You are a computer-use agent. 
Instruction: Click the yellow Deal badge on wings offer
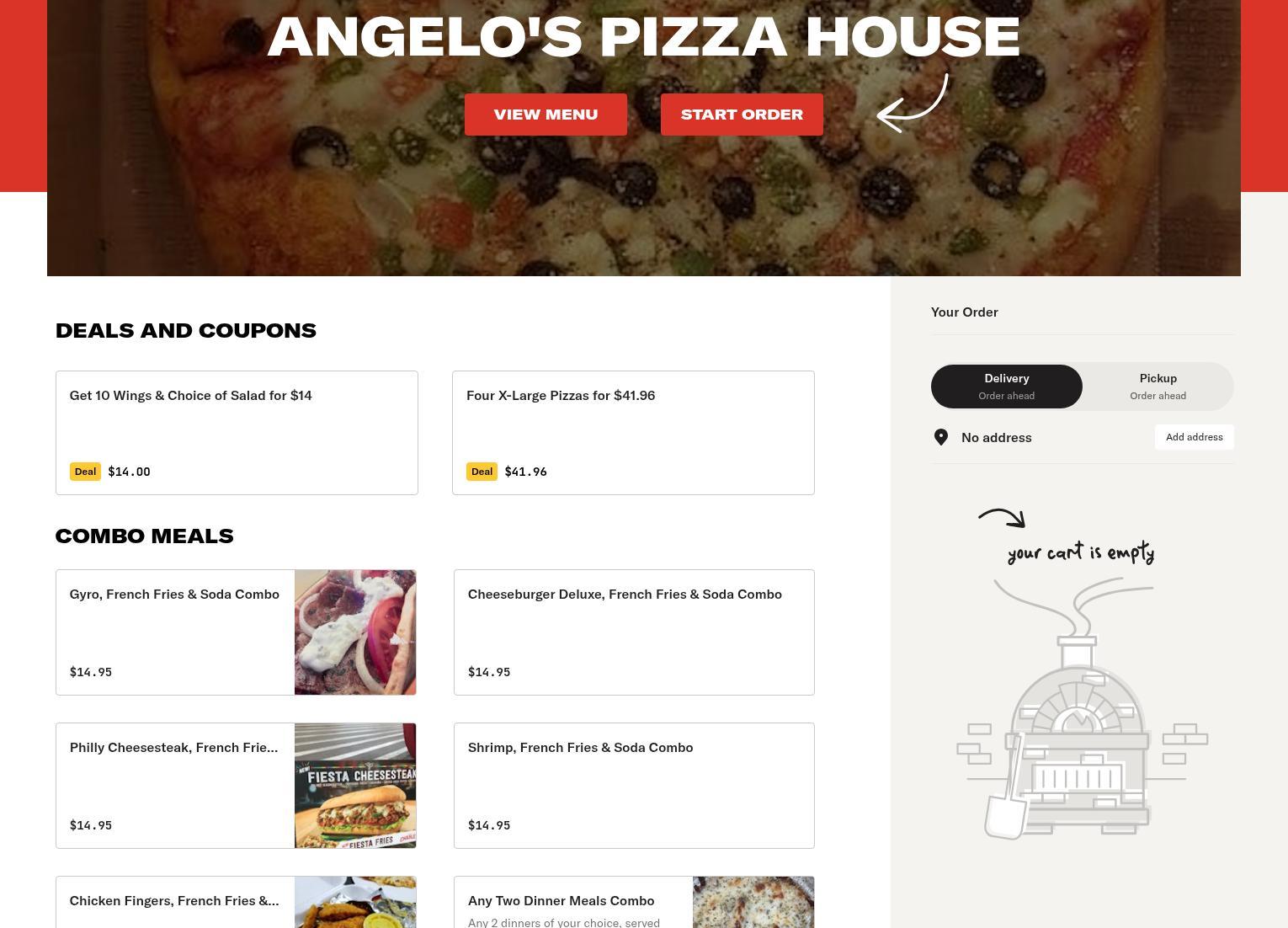[x=85, y=472]
